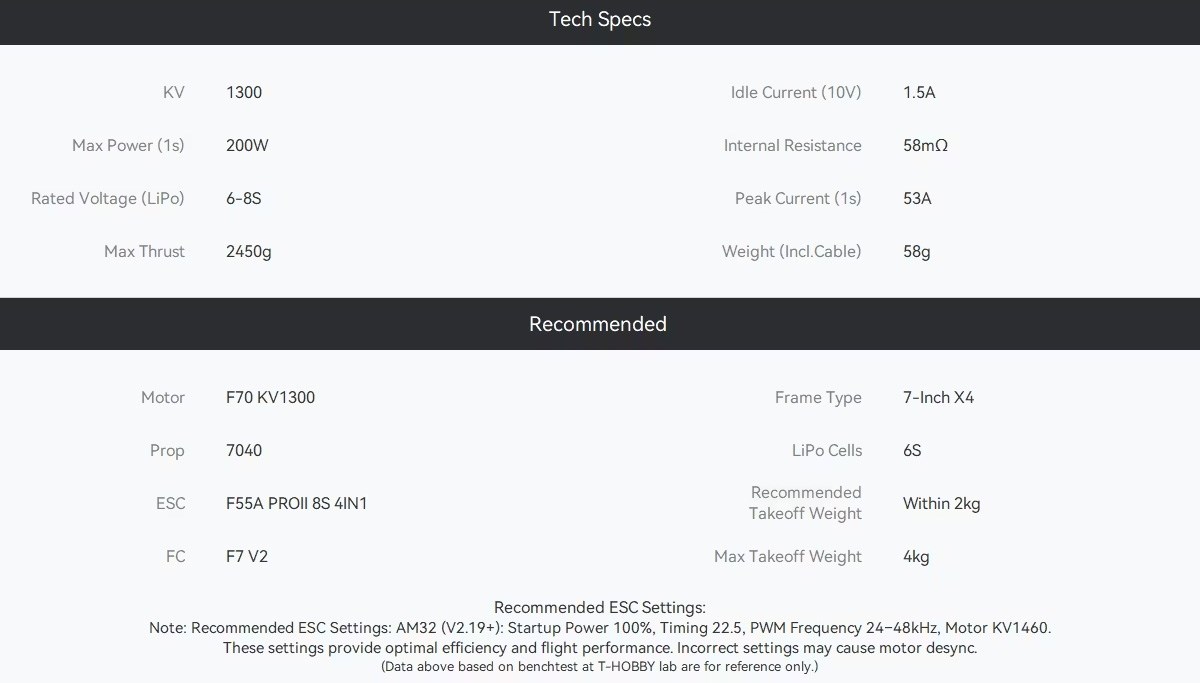Click the 7-Inch X4 frame type value
The width and height of the screenshot is (1200, 683).
pyautogui.click(x=938, y=397)
